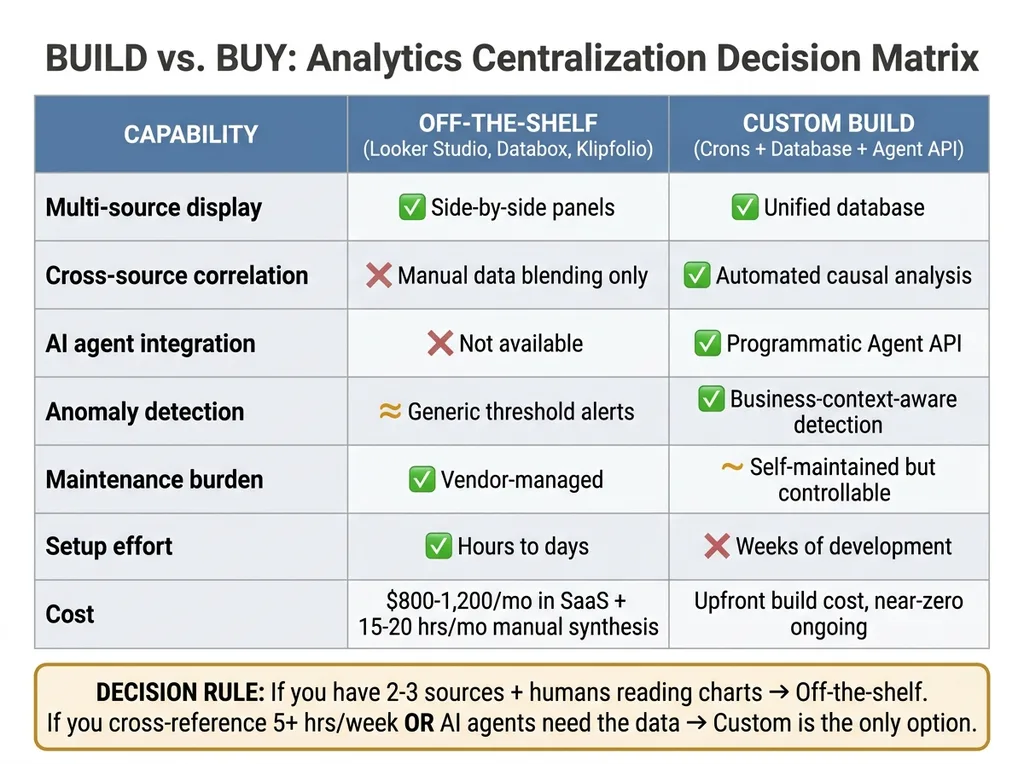The image size is (1024, 764).
Task: Click the green checkmark beside Side-by-side panels
Action: click(412, 208)
